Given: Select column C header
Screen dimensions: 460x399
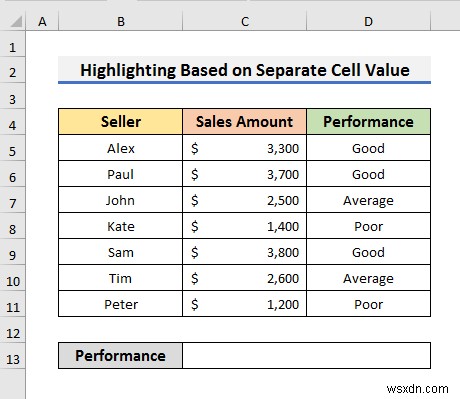Looking at the screenshot, I should tap(245, 22).
